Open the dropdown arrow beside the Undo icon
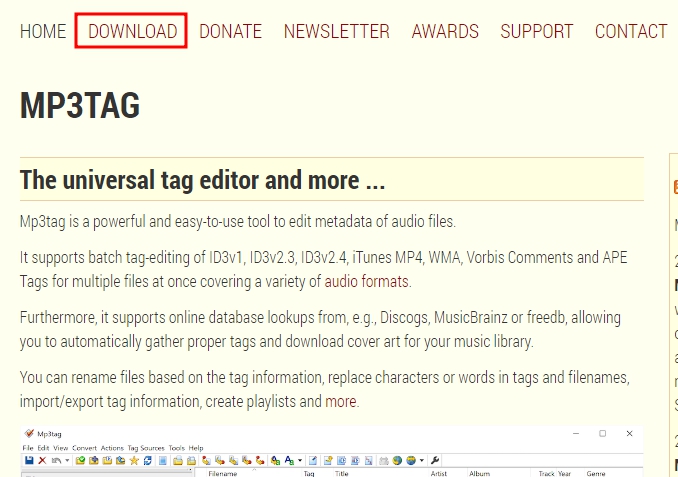The image size is (678, 477). [x=67, y=460]
